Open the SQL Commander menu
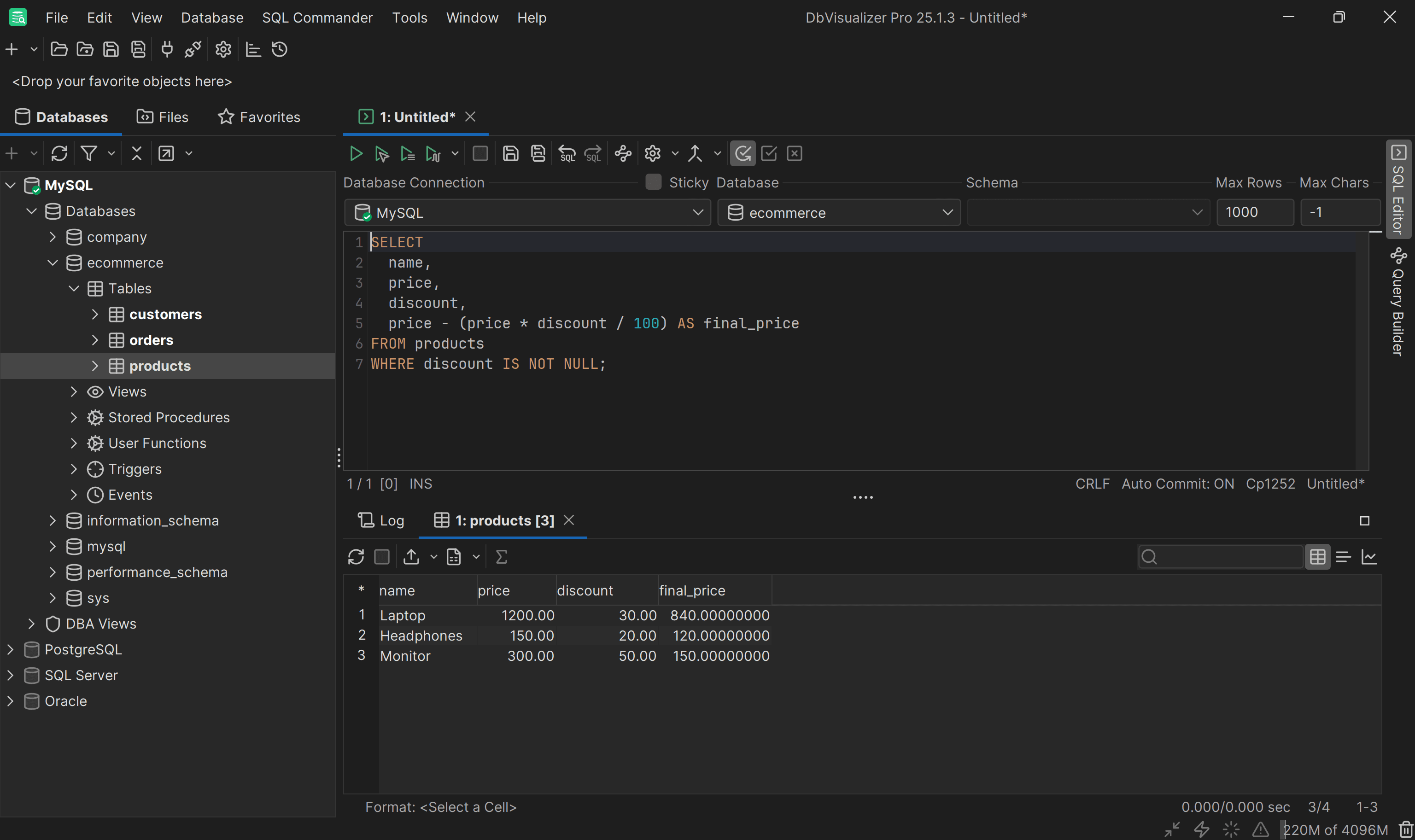The width and height of the screenshot is (1415, 840). click(x=317, y=17)
